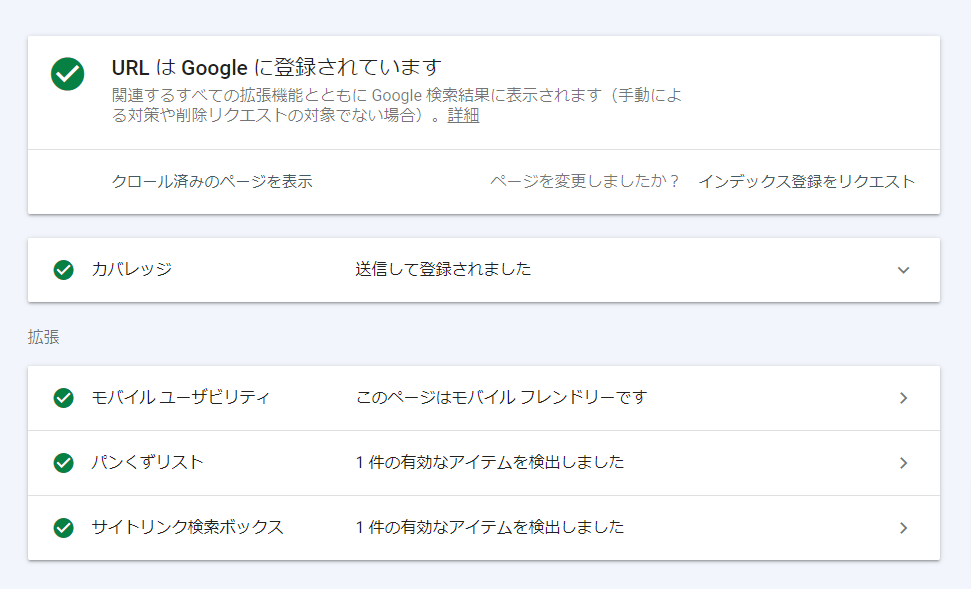Click green check icon beside パンくずリスト
This screenshot has width=971, height=589.
[x=64, y=463]
